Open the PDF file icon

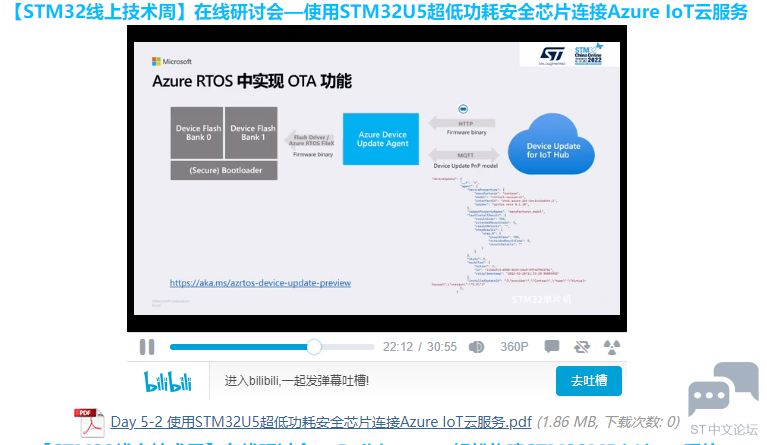[90, 422]
